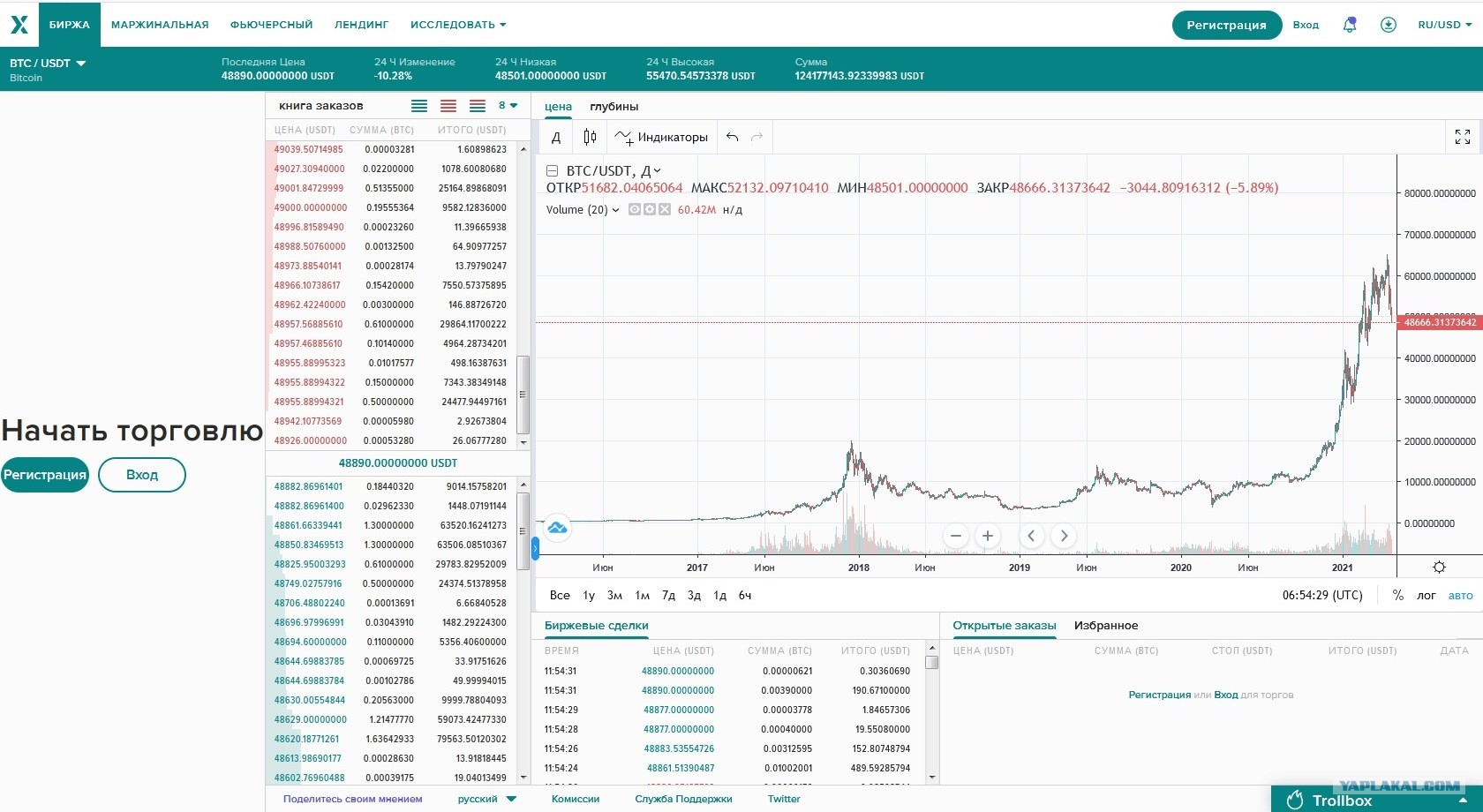Switch to the глубины depth tab
This screenshot has height=812, width=1483.
click(x=614, y=107)
